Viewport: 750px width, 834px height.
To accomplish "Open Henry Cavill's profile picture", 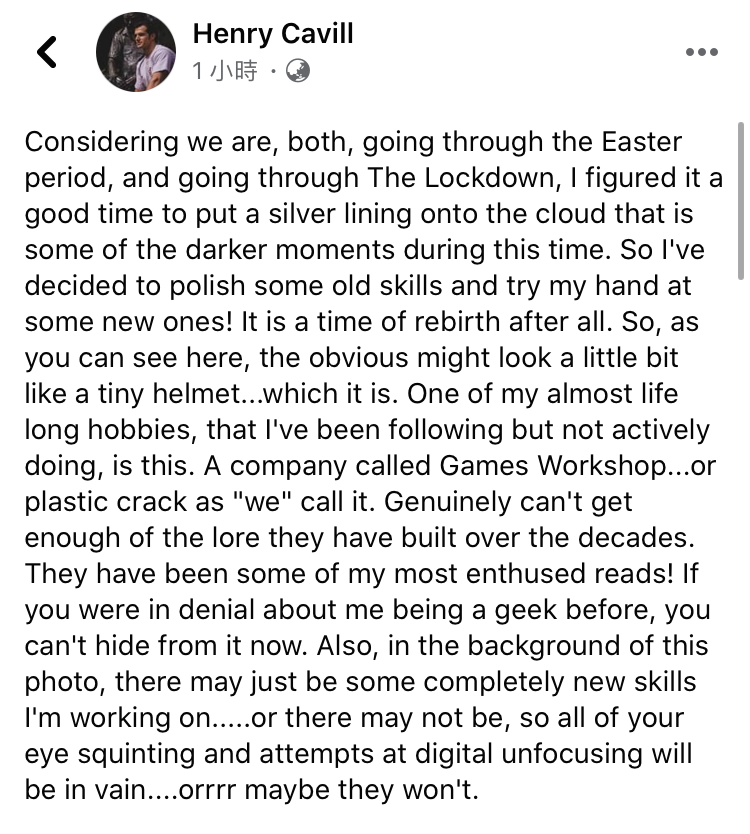I will point(136,52).
